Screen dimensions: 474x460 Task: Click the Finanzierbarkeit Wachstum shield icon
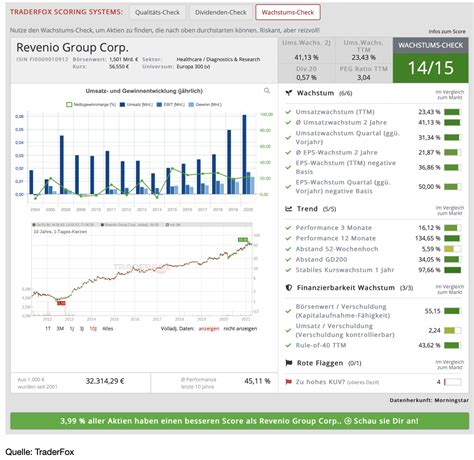point(289,287)
